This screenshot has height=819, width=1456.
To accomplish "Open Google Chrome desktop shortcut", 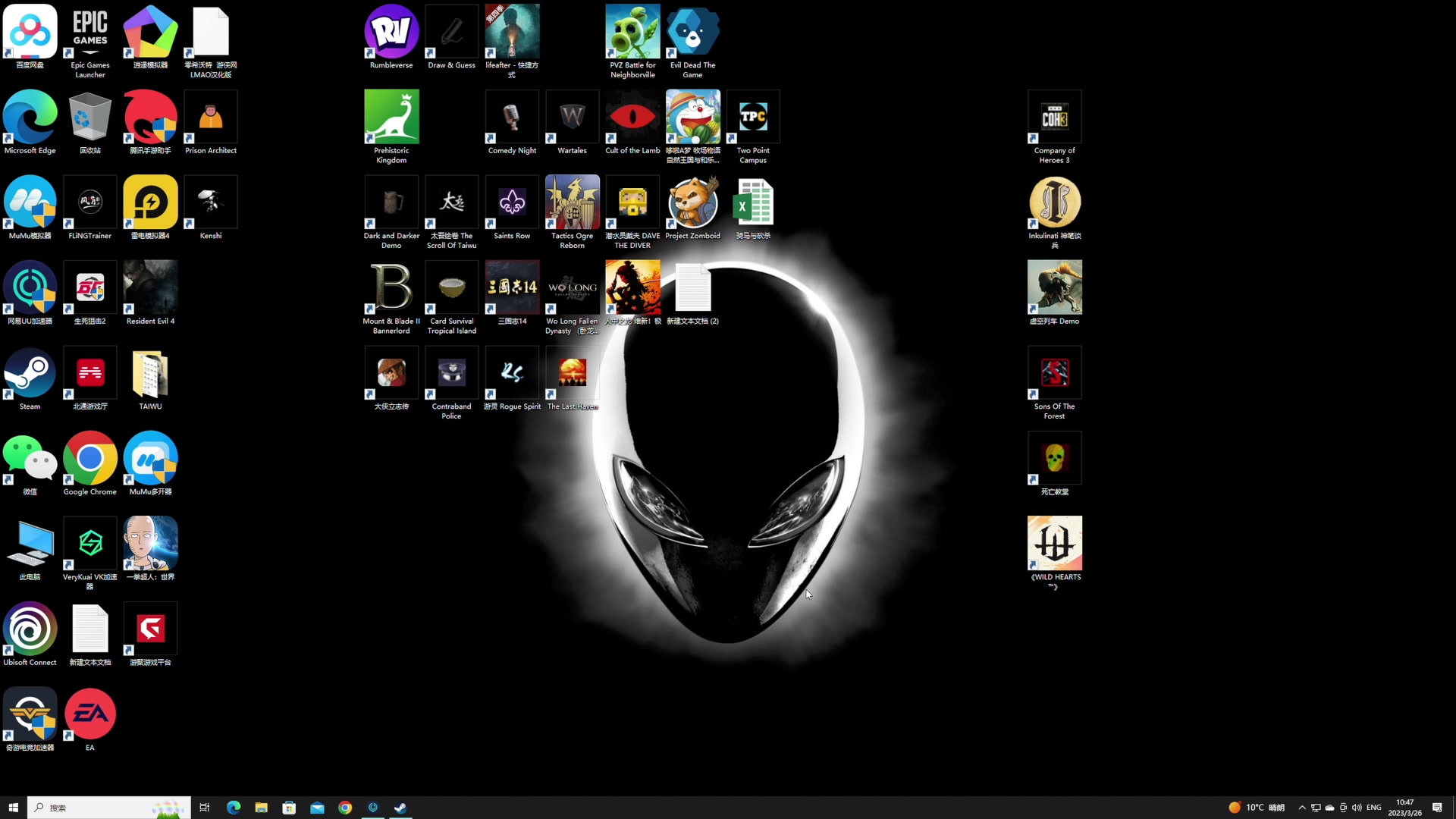I will pyautogui.click(x=90, y=463).
